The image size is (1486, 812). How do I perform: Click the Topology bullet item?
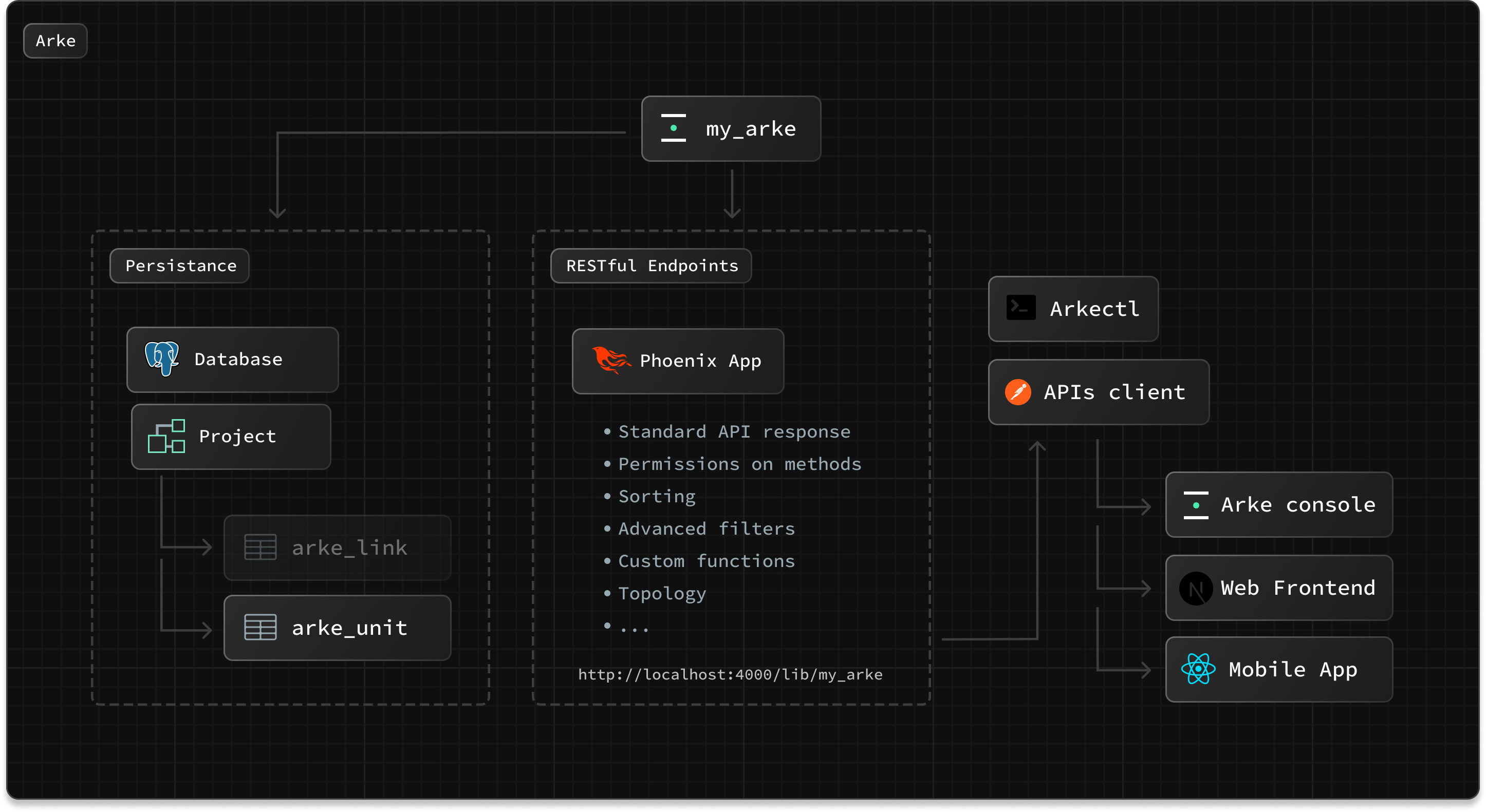click(662, 593)
